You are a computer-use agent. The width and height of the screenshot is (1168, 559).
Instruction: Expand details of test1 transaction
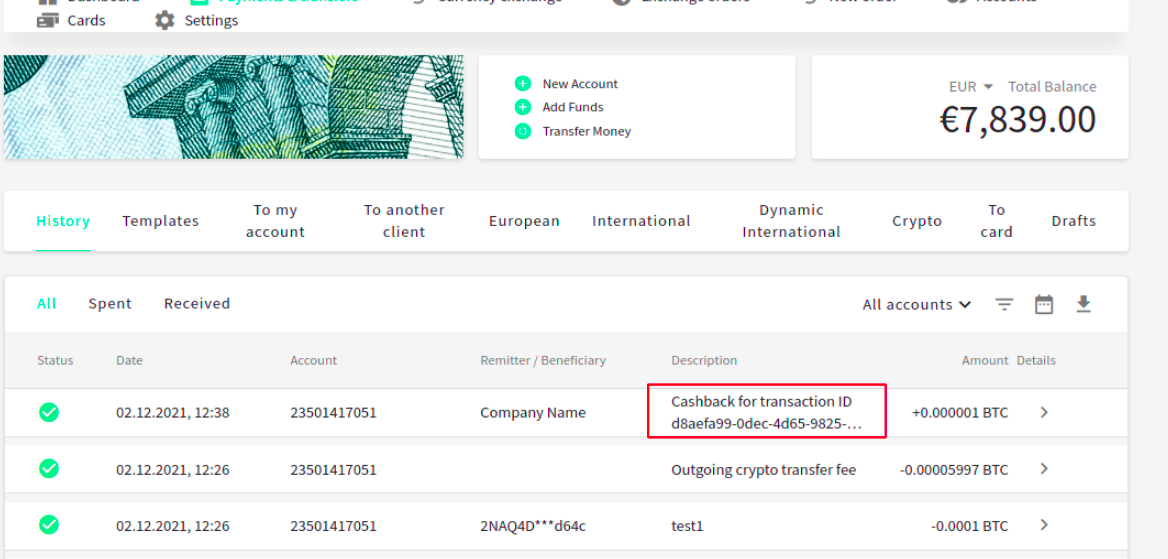(x=1044, y=525)
